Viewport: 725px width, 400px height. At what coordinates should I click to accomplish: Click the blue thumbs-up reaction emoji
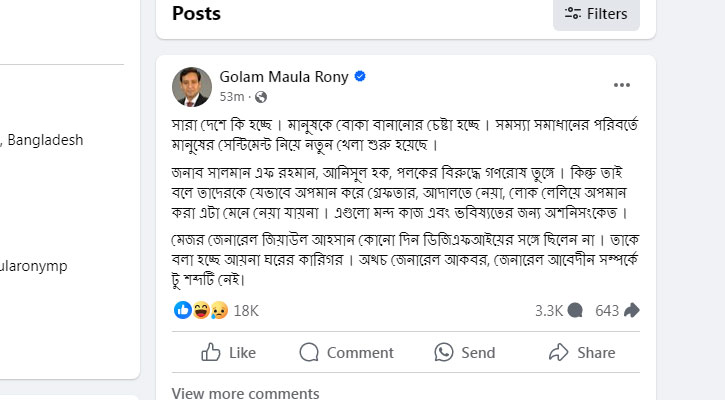182,311
